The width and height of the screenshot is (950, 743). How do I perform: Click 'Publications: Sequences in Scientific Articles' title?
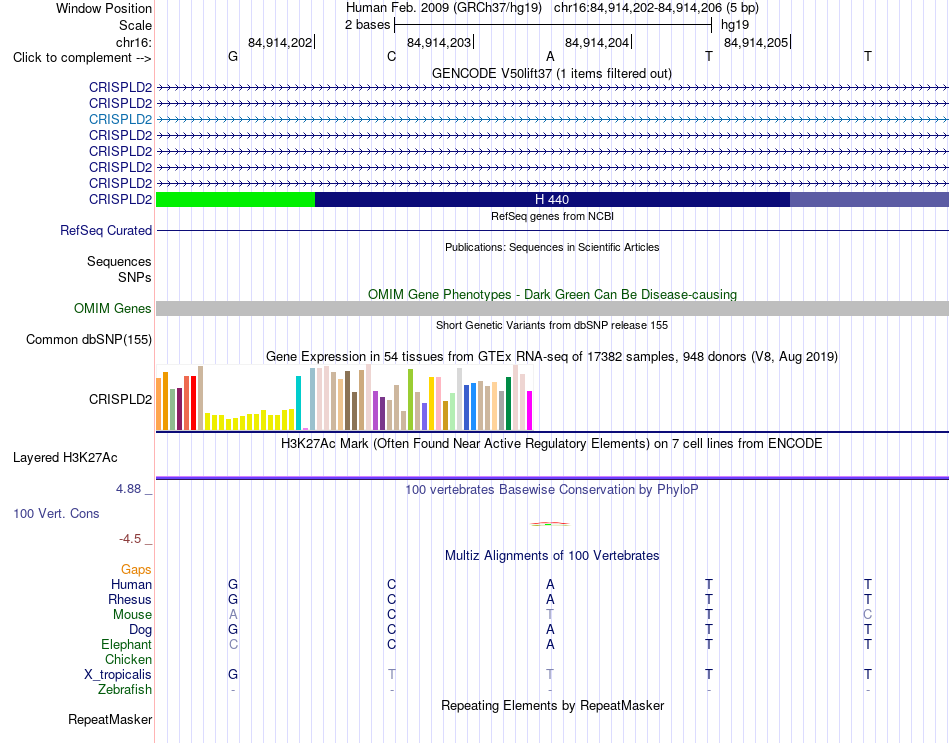click(552, 247)
